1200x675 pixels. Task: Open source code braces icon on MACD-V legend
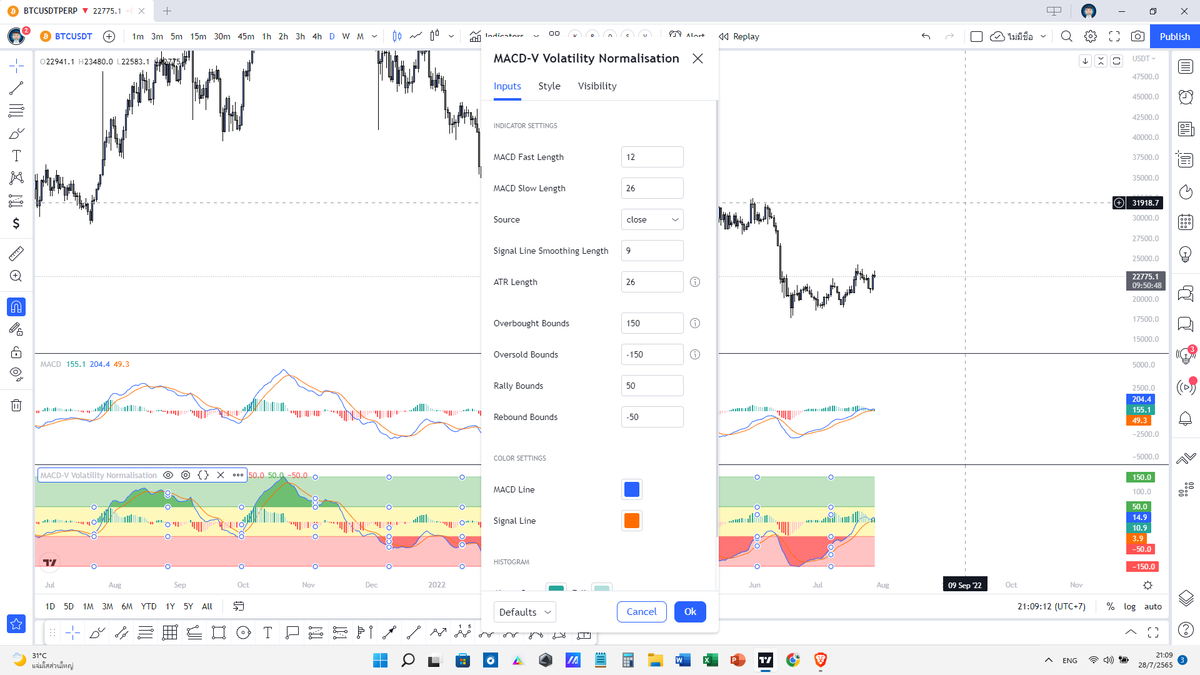(203, 475)
